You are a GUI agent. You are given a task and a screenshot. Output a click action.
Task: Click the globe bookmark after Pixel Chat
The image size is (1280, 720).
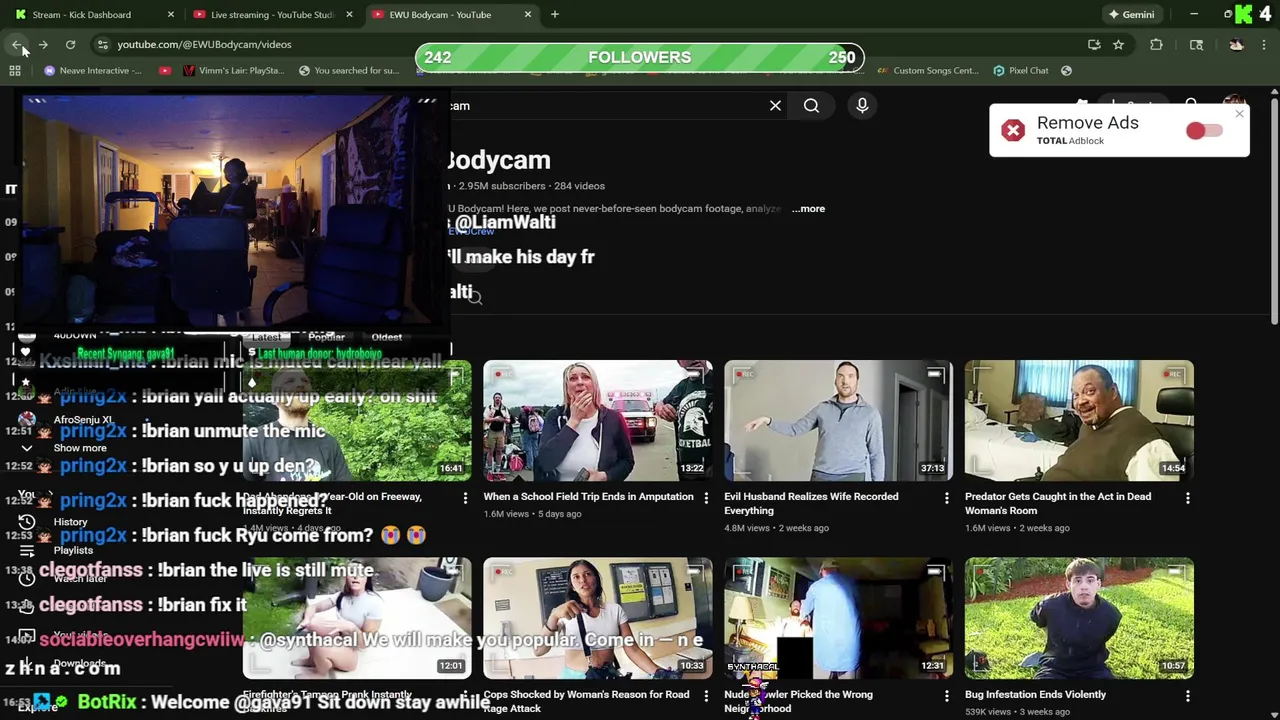1066,70
